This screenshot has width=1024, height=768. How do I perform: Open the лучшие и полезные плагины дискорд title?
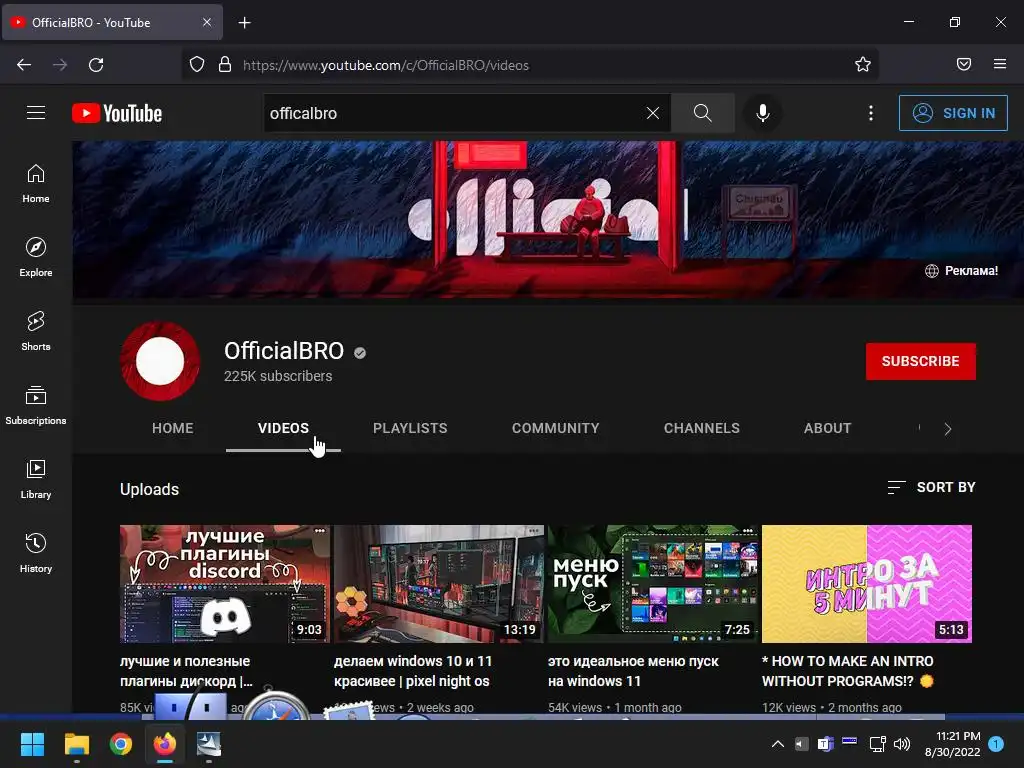tap(186, 671)
